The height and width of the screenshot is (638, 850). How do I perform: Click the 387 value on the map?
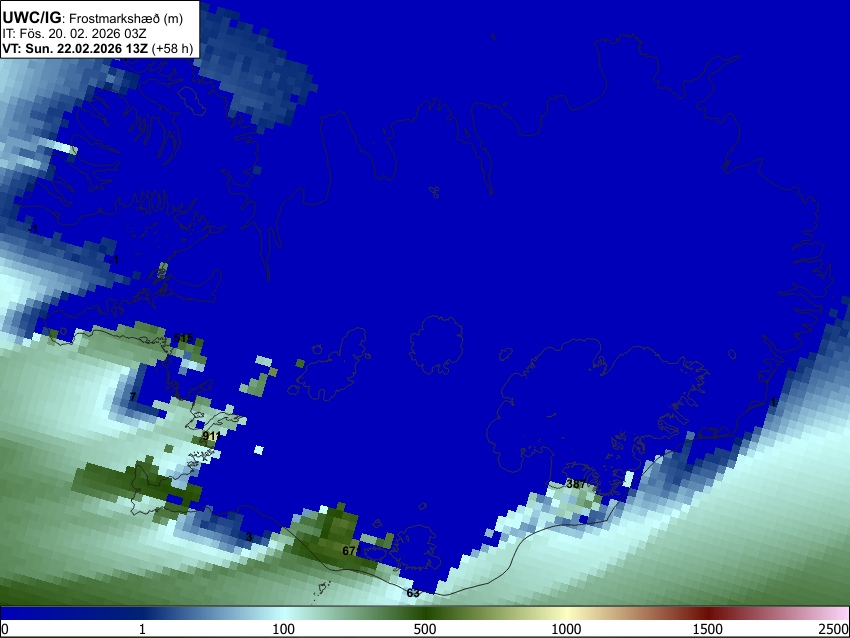[576, 484]
